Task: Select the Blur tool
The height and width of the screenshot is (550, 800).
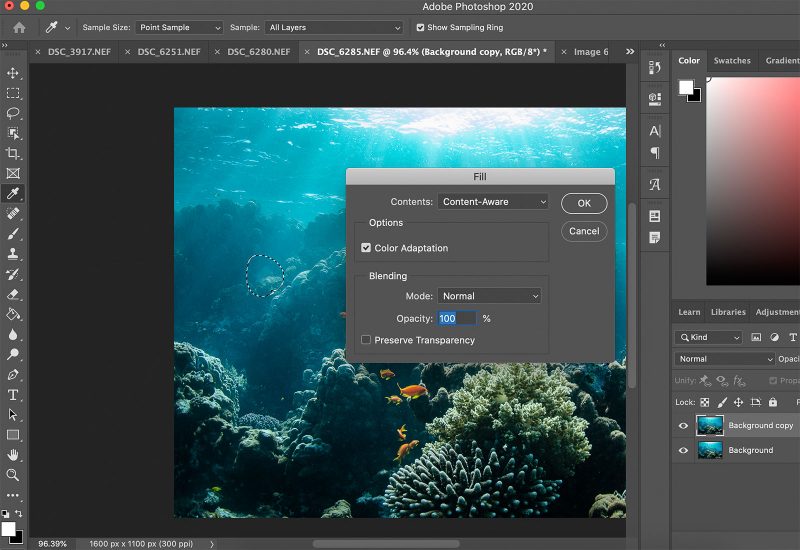Action: click(x=13, y=335)
